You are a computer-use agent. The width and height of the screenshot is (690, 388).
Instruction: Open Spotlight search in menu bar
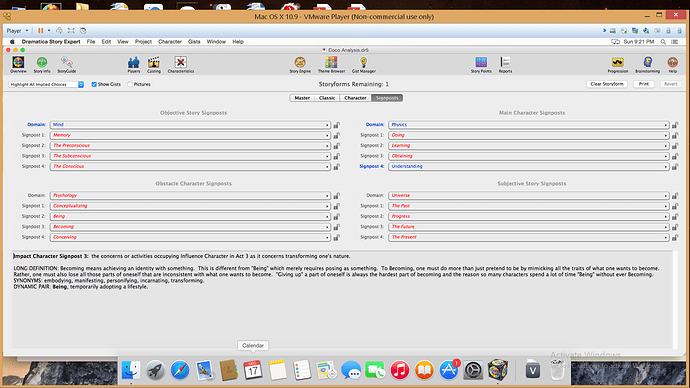663,42
